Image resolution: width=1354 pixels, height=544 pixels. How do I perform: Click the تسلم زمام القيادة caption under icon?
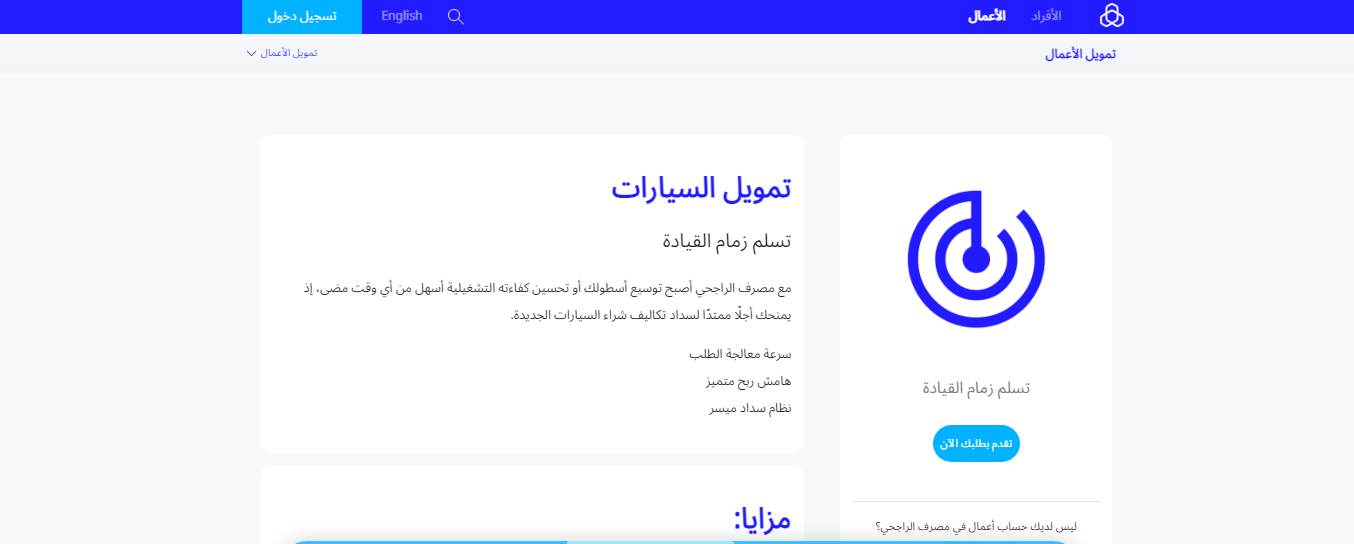point(976,388)
